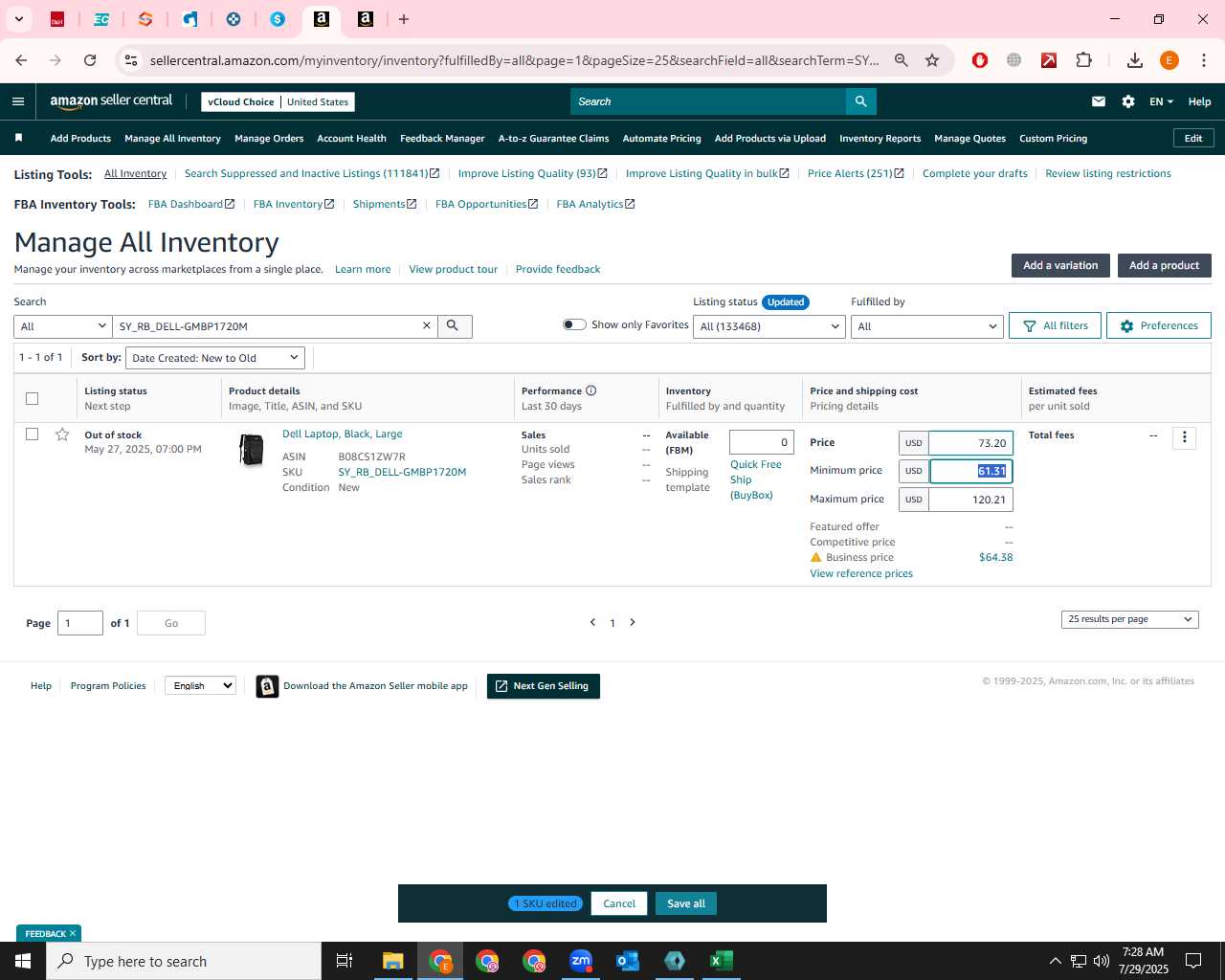Click the Save all button
This screenshot has height=980, width=1225.
pos(686,903)
